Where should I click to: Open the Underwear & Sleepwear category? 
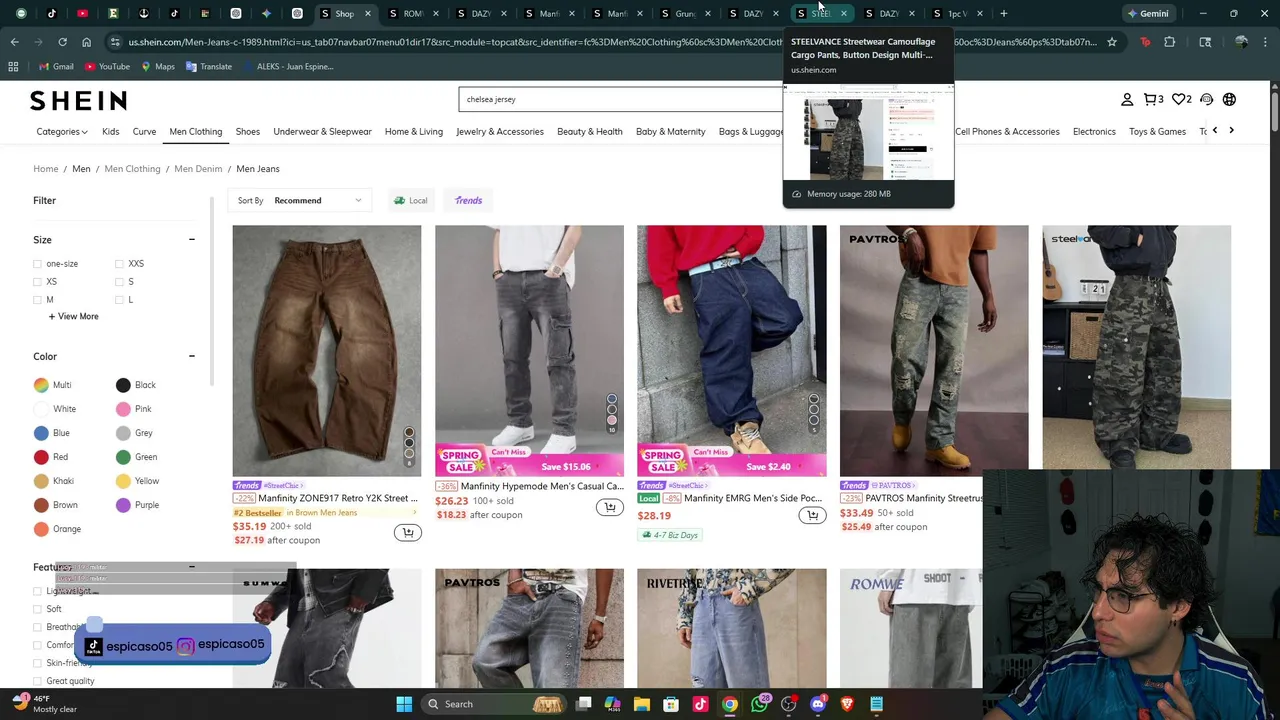[322, 131]
